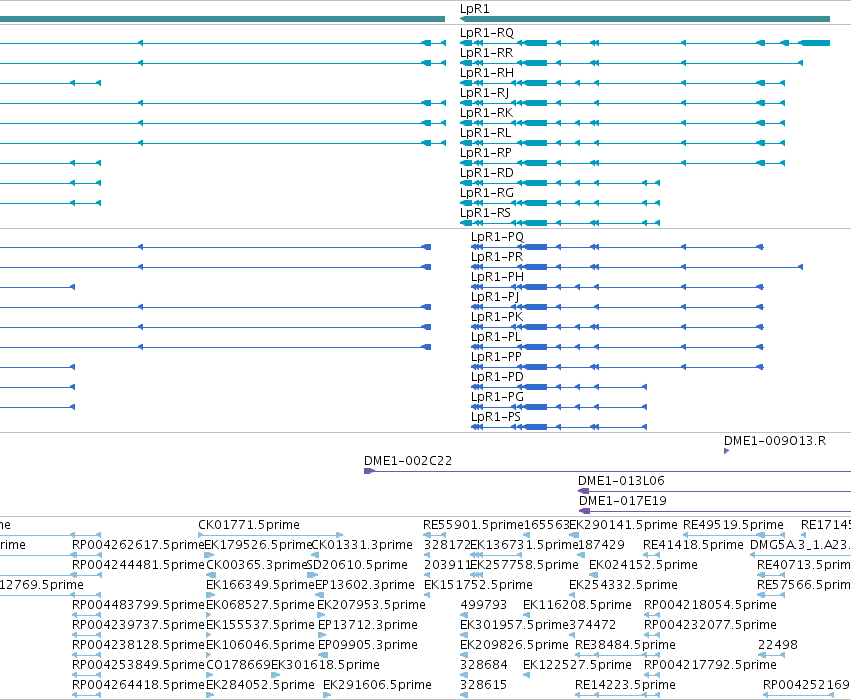Viewport: 851px width, 700px height.
Task: Select protein LpR1-PK label
Action: point(497,317)
